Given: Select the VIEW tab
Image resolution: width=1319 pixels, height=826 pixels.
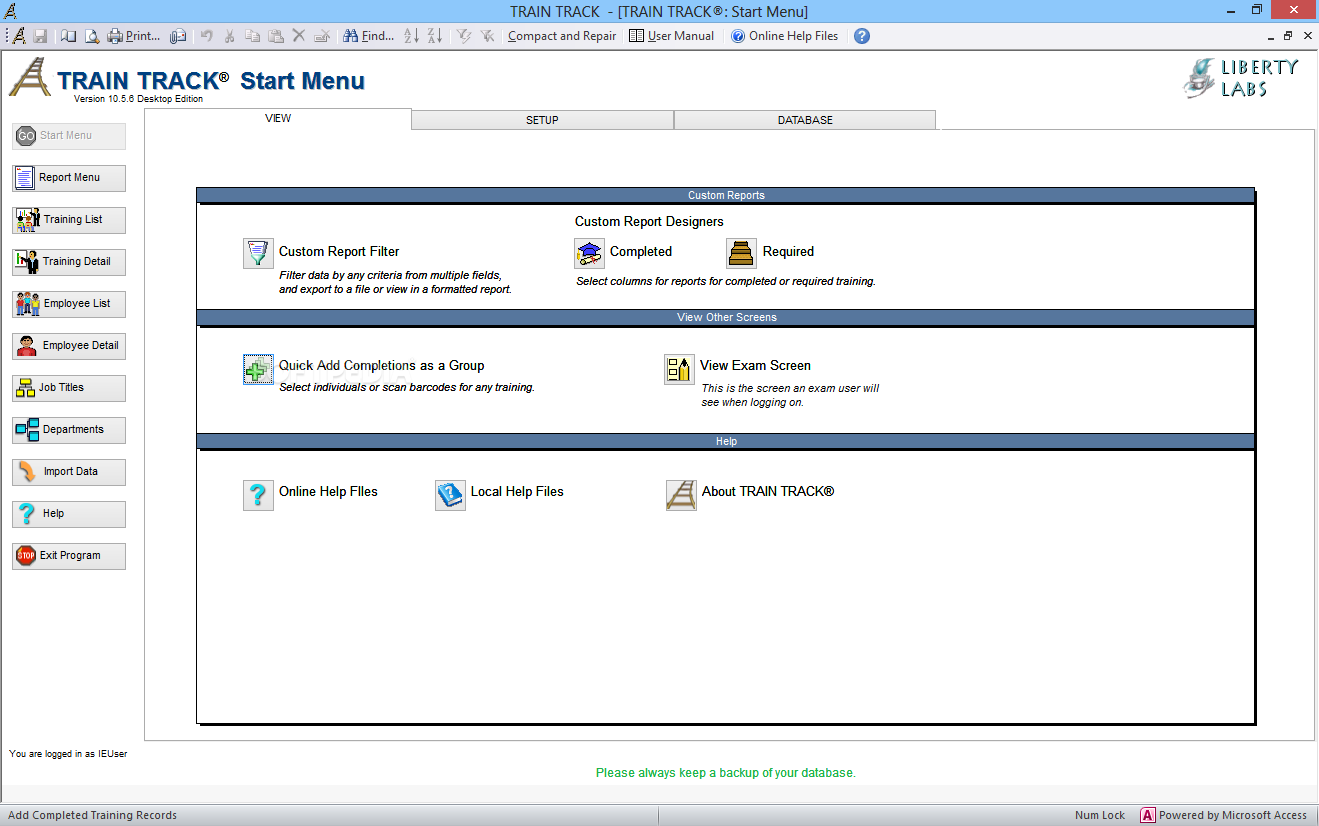Looking at the screenshot, I should 278,118.
